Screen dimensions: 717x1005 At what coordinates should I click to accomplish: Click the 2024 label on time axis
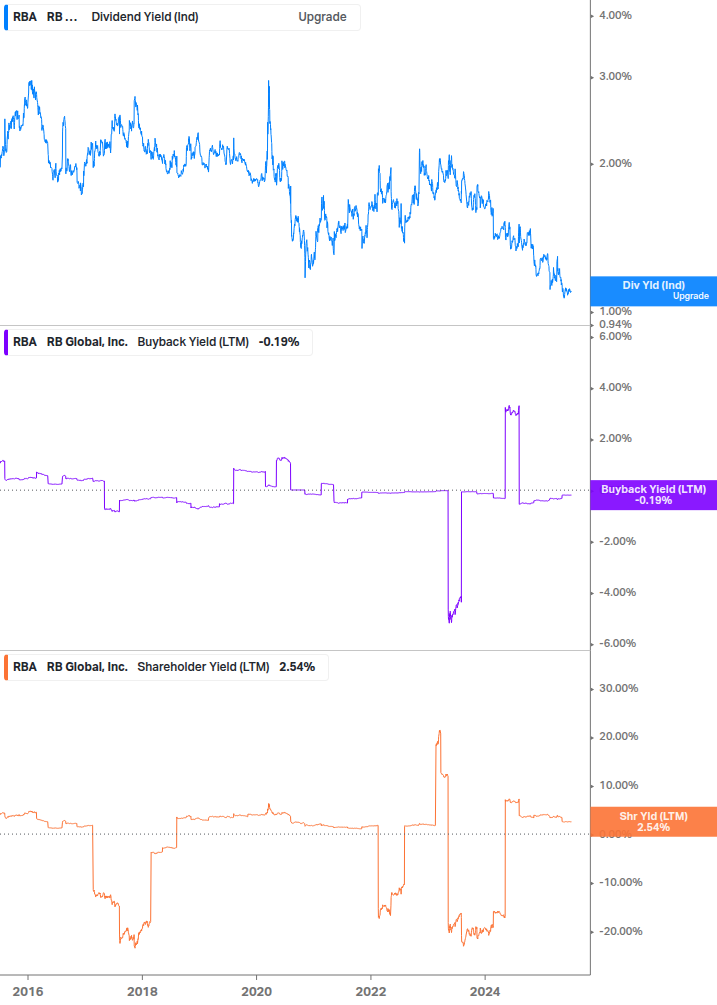(x=485, y=992)
